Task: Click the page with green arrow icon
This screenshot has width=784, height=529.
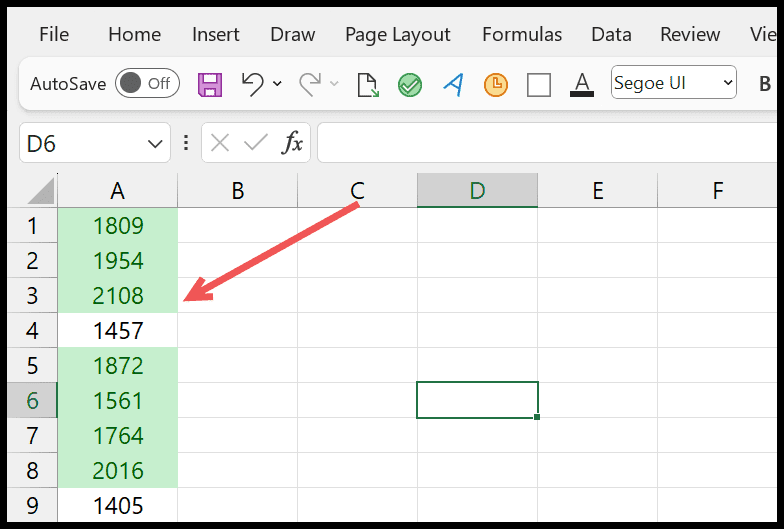Action: click(x=368, y=84)
